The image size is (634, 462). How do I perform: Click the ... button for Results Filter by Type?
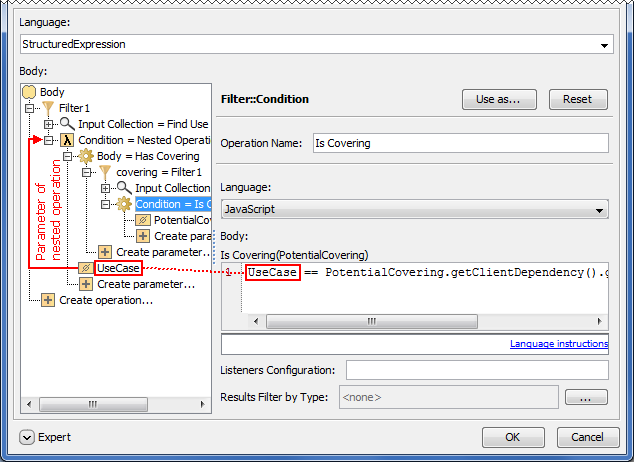[586, 397]
